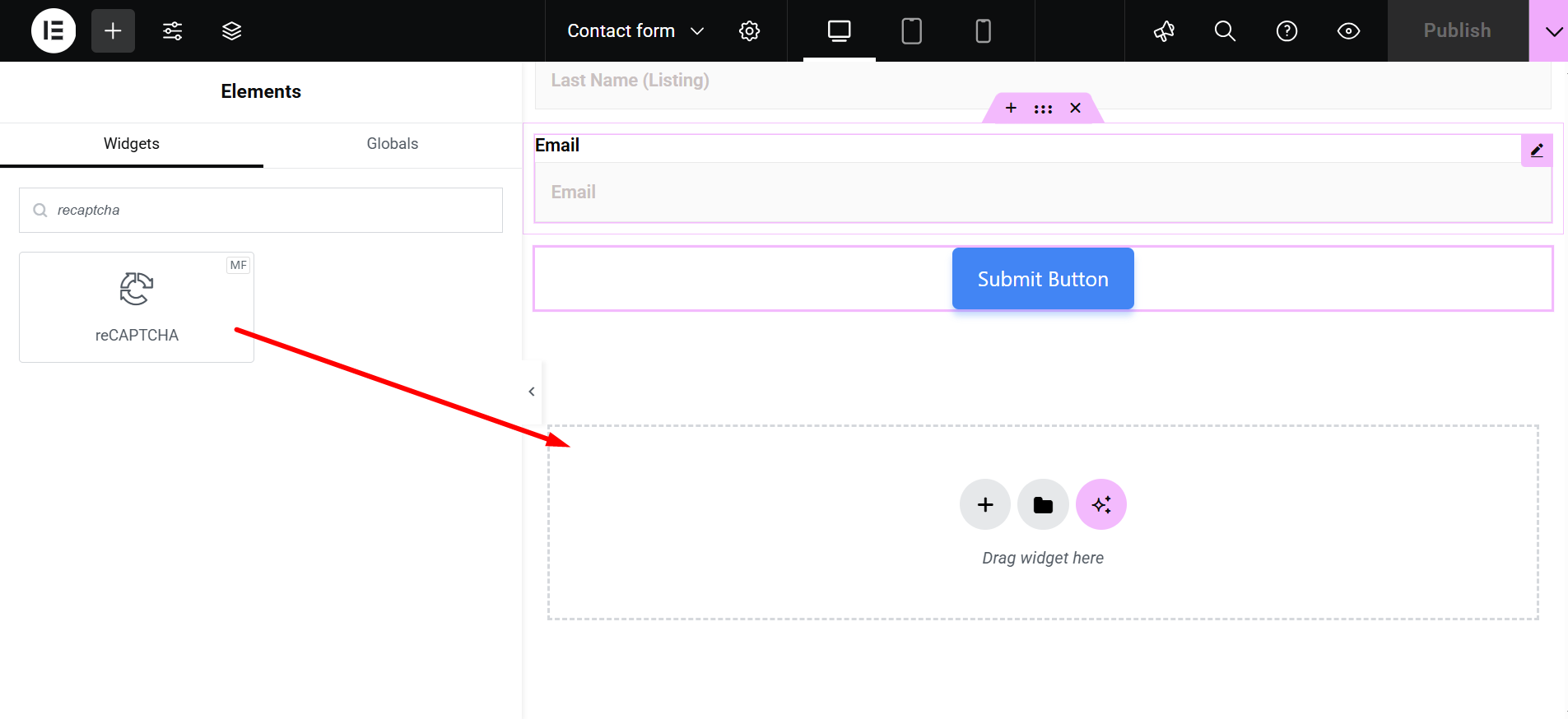The image size is (1568, 719).
Task: Open page settings gear icon
Action: click(749, 30)
